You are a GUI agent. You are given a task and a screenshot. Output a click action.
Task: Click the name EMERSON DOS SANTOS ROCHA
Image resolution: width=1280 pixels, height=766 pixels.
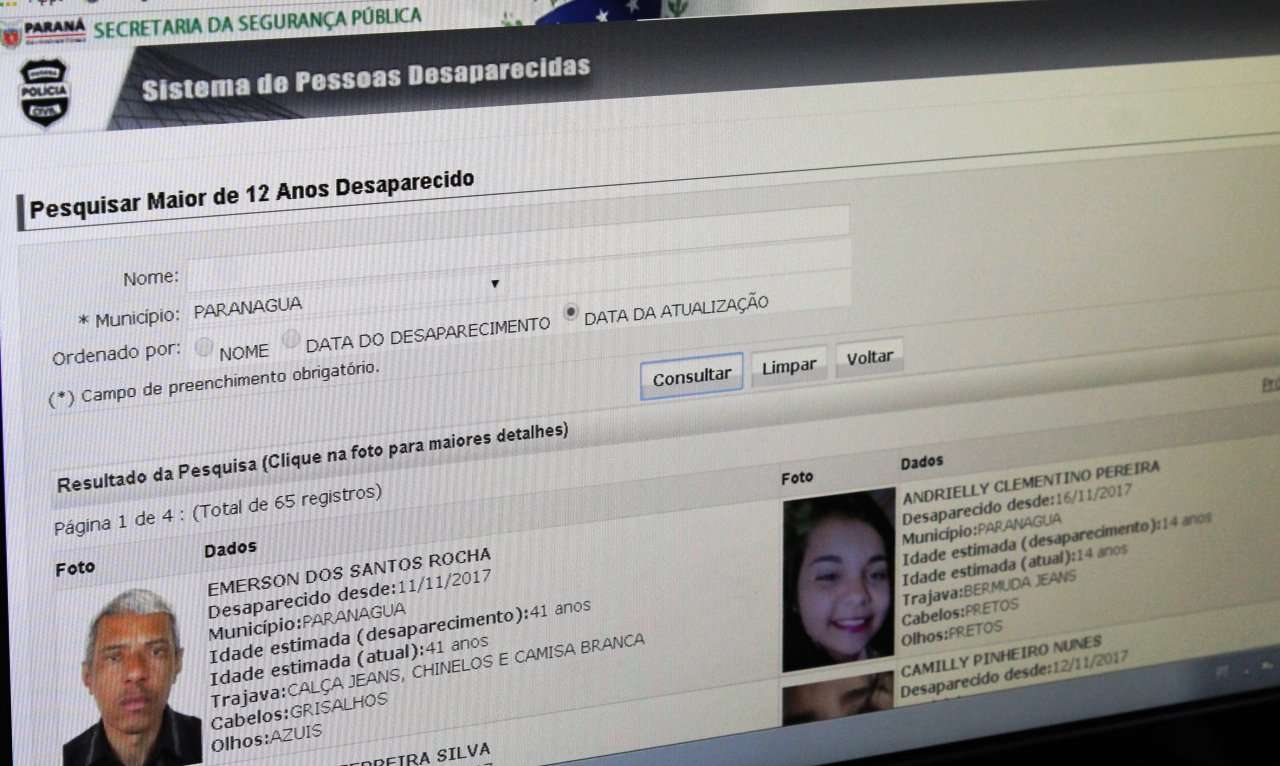click(x=349, y=570)
